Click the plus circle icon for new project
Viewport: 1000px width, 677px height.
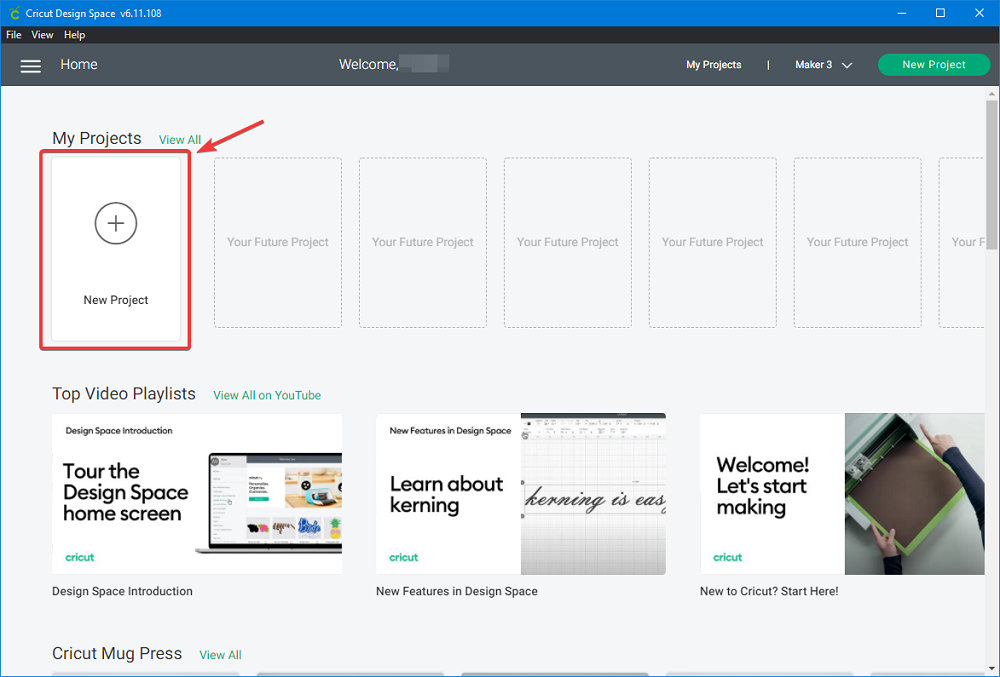click(x=115, y=223)
